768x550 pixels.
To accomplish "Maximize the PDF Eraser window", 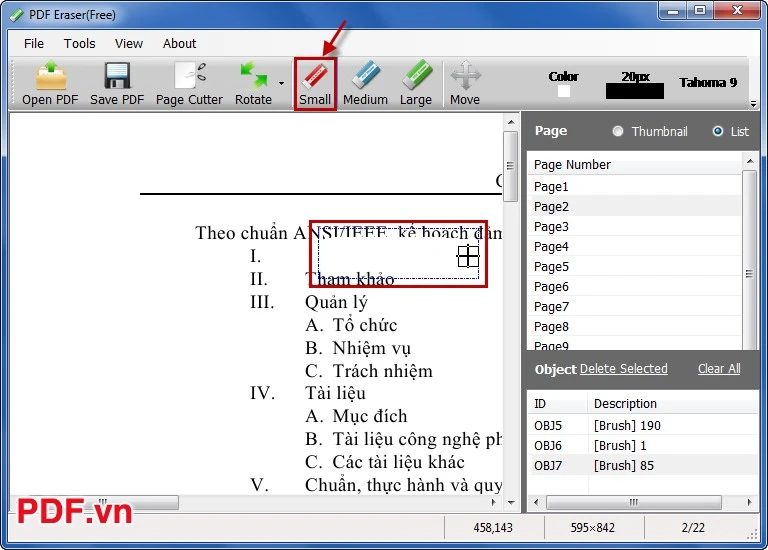I will [x=700, y=11].
